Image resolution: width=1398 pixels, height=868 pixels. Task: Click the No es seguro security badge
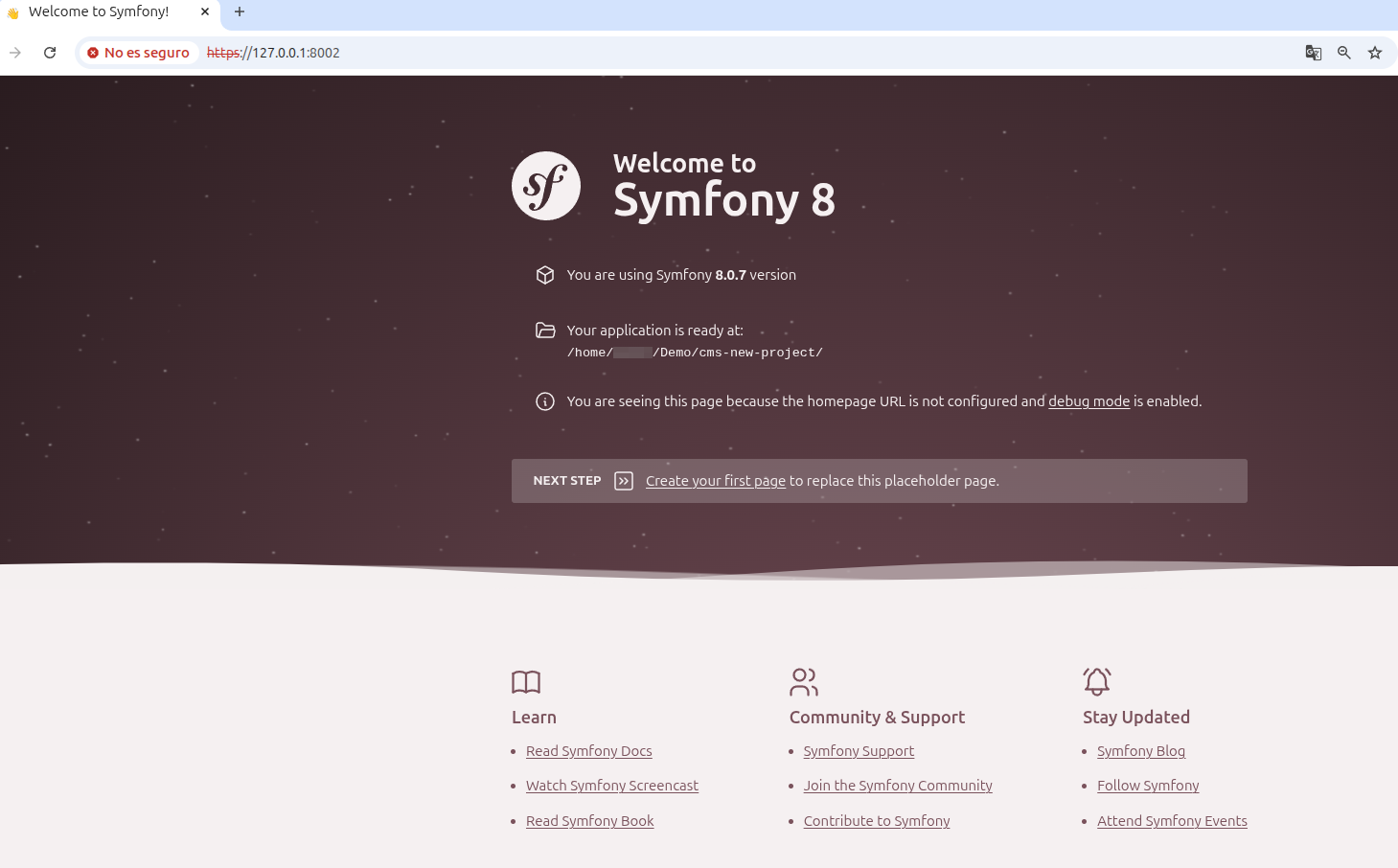[x=137, y=53]
